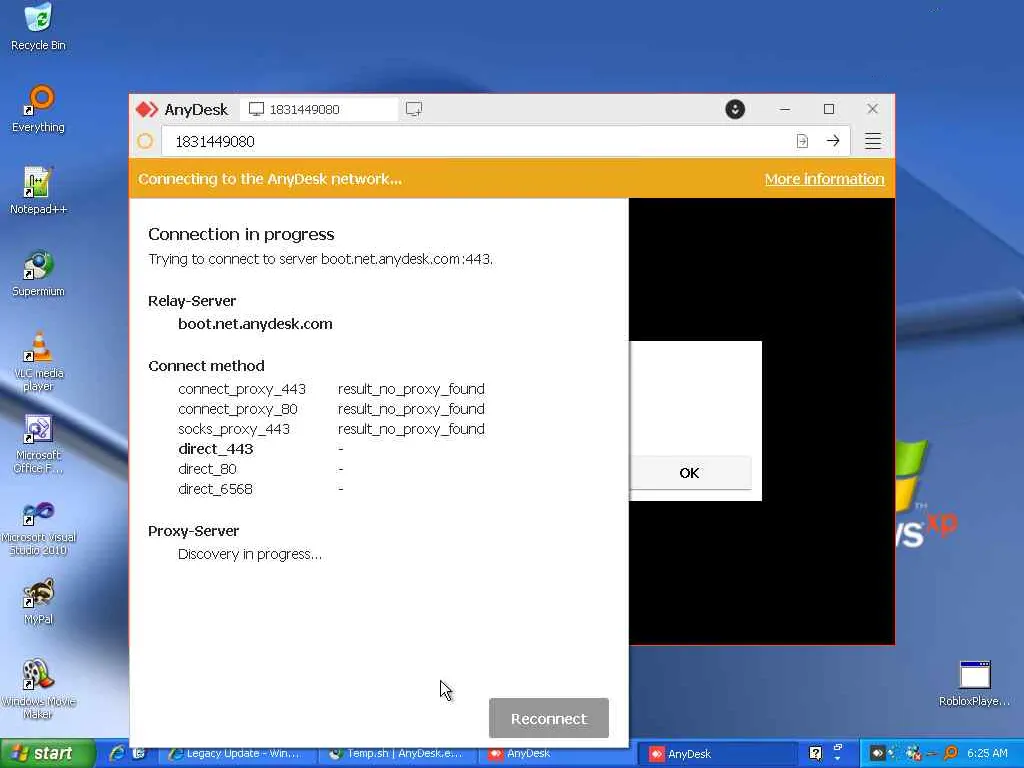Click the 'Discovery in progress...' text
1024x768 pixels.
[x=249, y=554]
